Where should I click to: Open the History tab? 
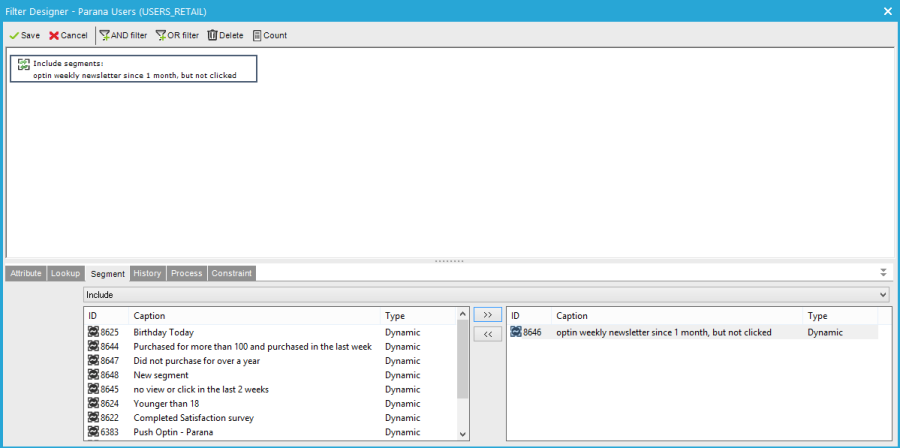(147, 273)
